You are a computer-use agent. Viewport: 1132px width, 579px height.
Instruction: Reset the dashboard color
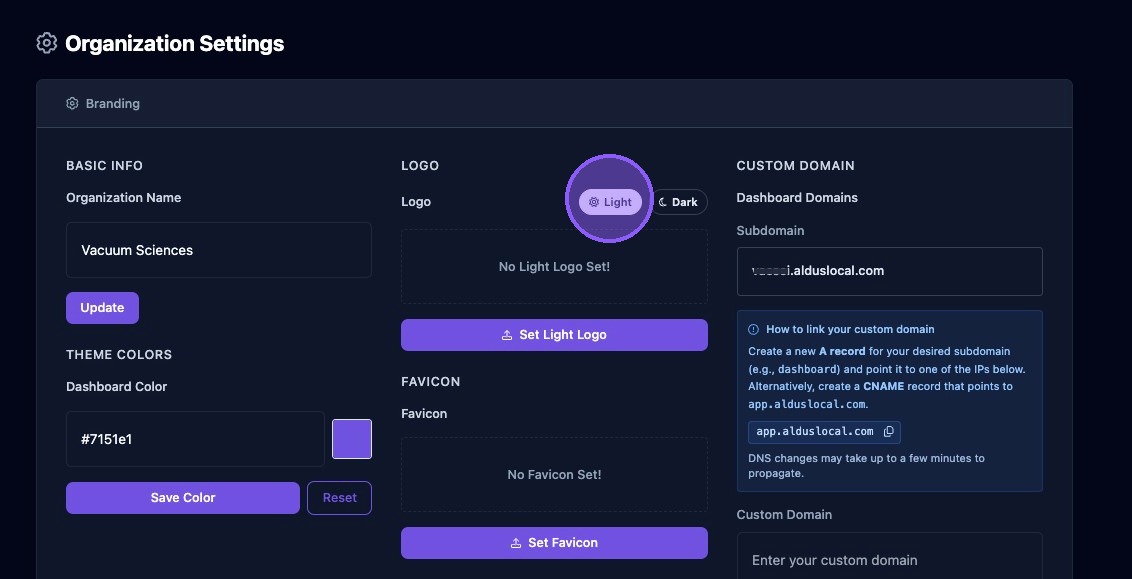tap(339, 497)
